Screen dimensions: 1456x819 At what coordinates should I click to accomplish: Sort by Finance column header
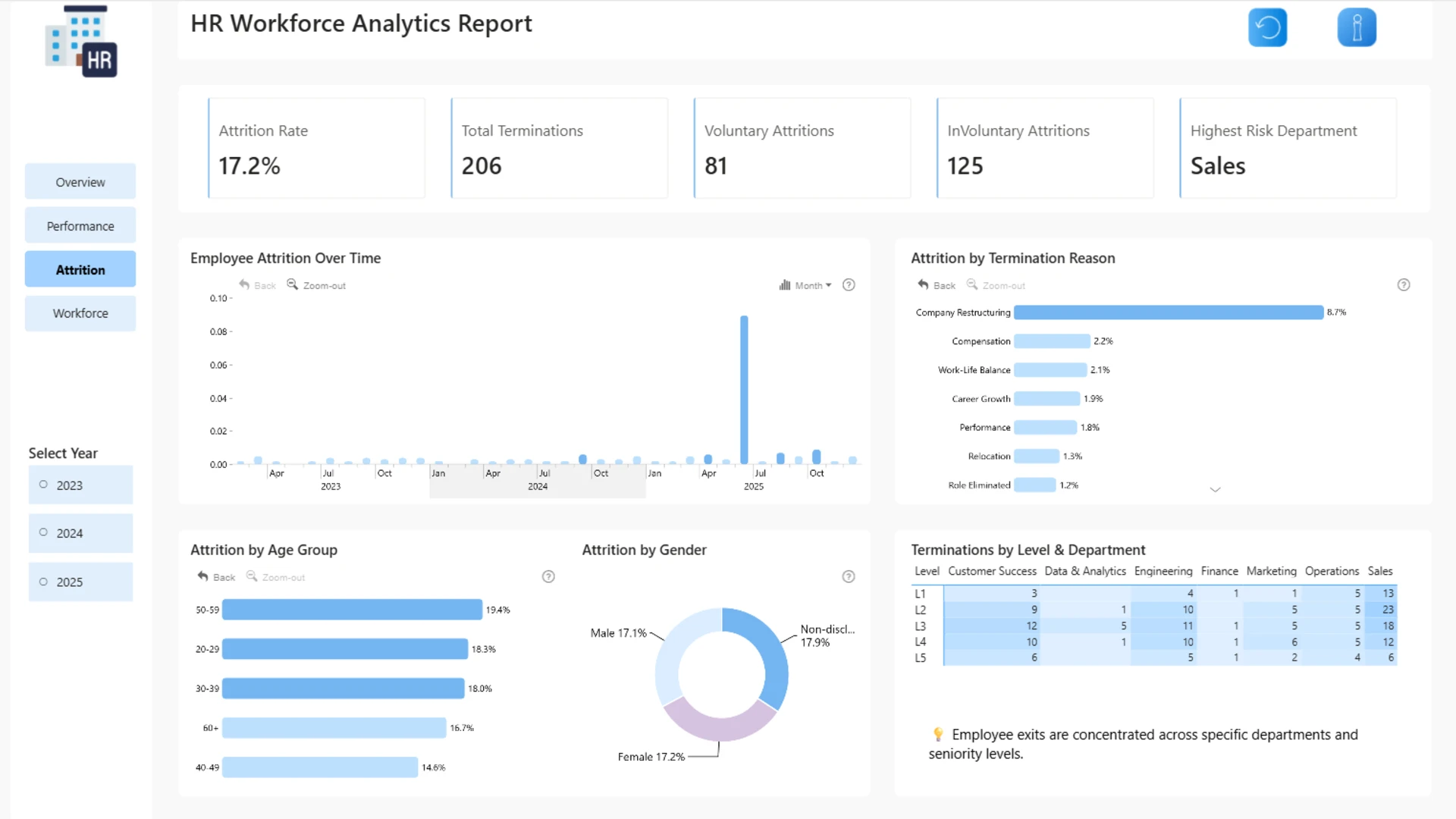[1219, 571]
